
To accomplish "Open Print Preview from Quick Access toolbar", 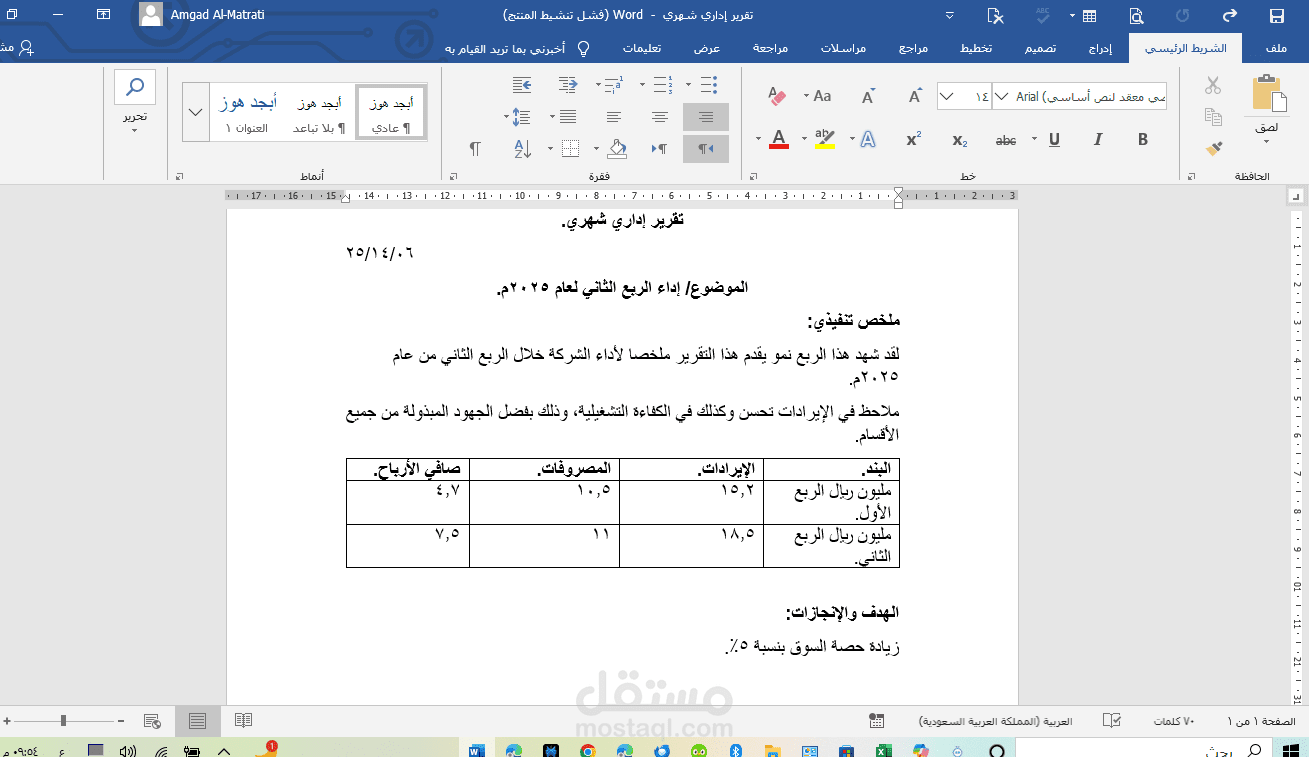I will point(1136,15).
